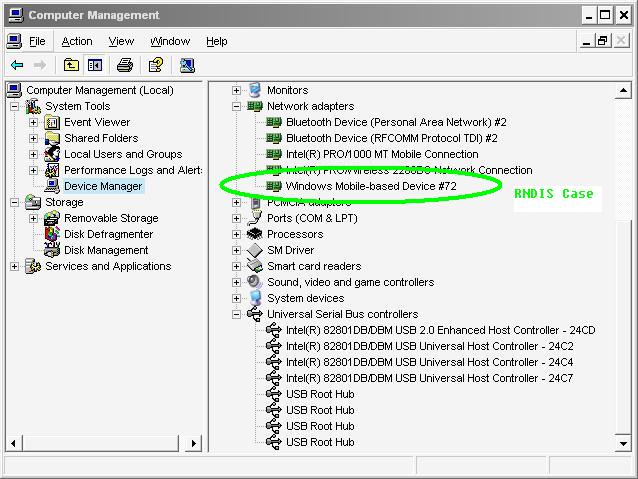Screen dimensions: 638x479
Task: Collapse the Network adapters category
Action: point(236,106)
